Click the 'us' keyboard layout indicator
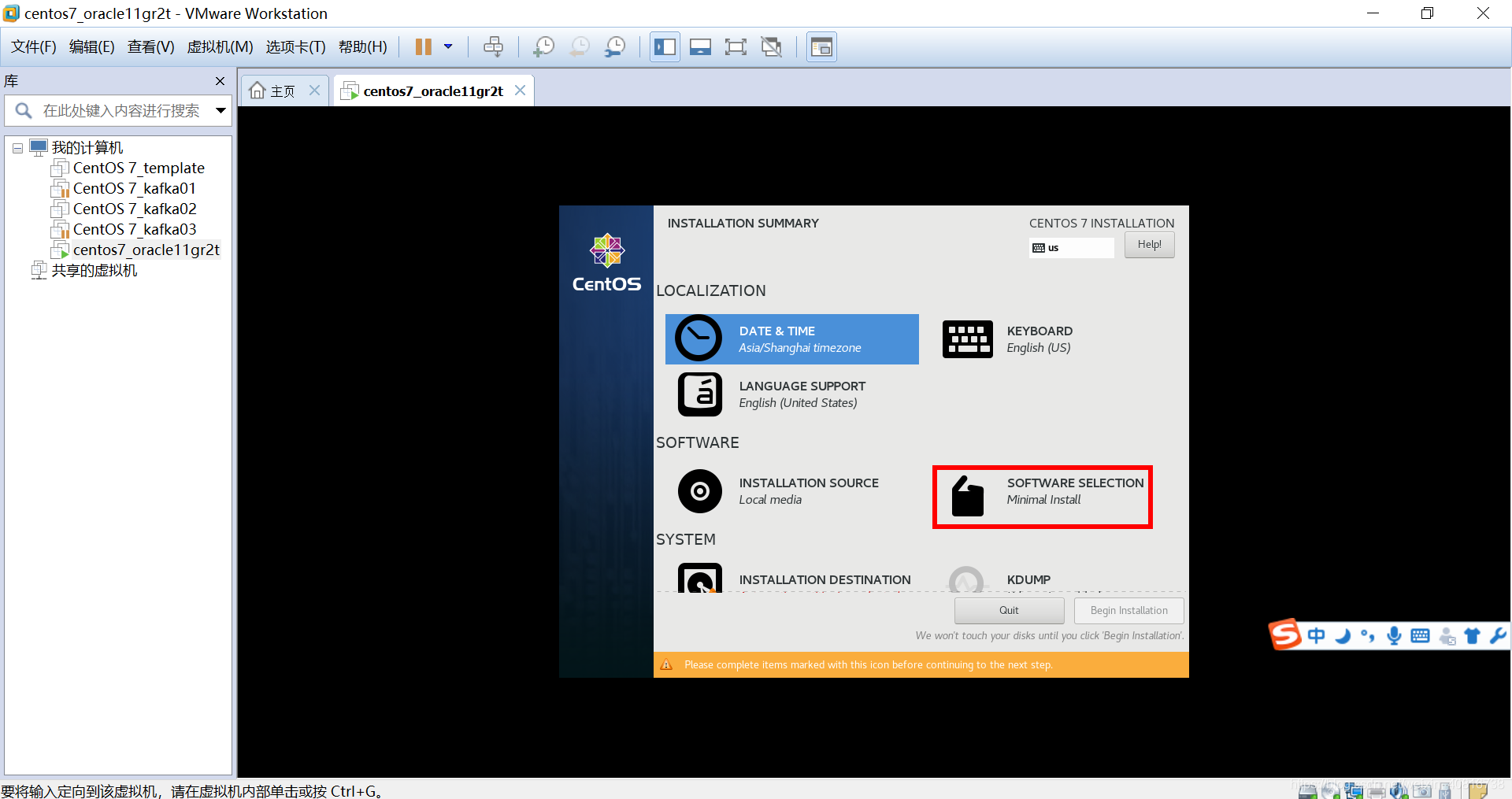Image resolution: width=1512 pixels, height=799 pixels. (1071, 248)
